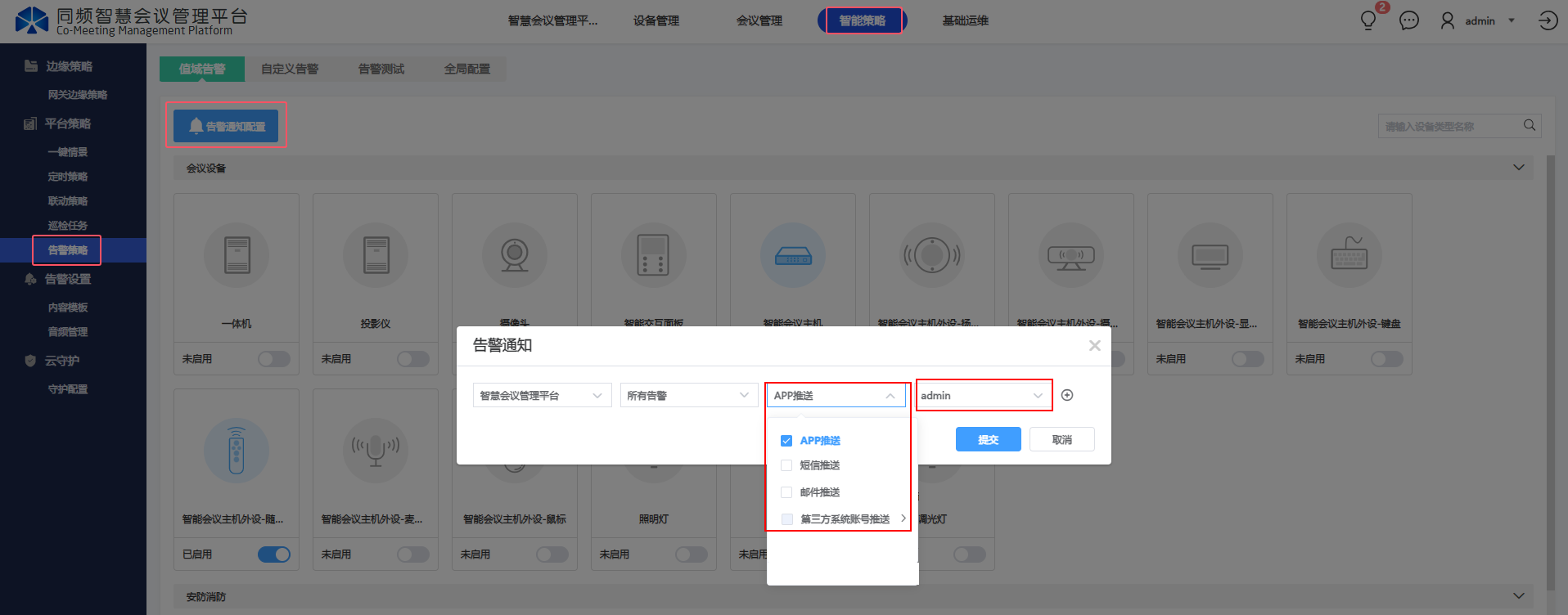The image size is (1568, 615).
Task: Select the 一体机 device icon
Action: tap(237, 255)
